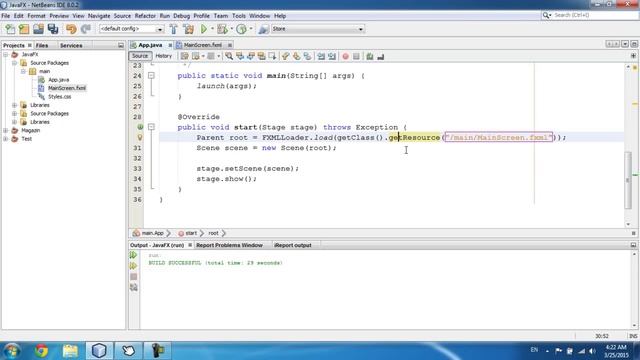This screenshot has height=360, width=640.
Task: Click Re-run green arrows in Output
Action: (133, 255)
